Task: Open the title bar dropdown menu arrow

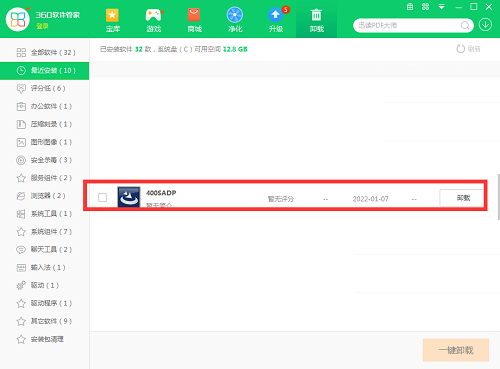Action: pos(442,7)
